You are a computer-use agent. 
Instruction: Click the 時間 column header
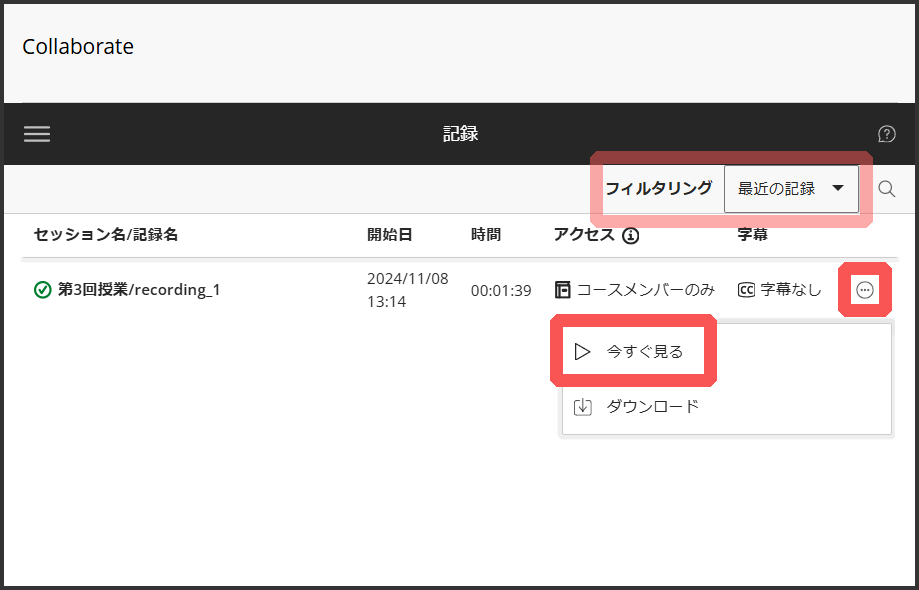486,235
